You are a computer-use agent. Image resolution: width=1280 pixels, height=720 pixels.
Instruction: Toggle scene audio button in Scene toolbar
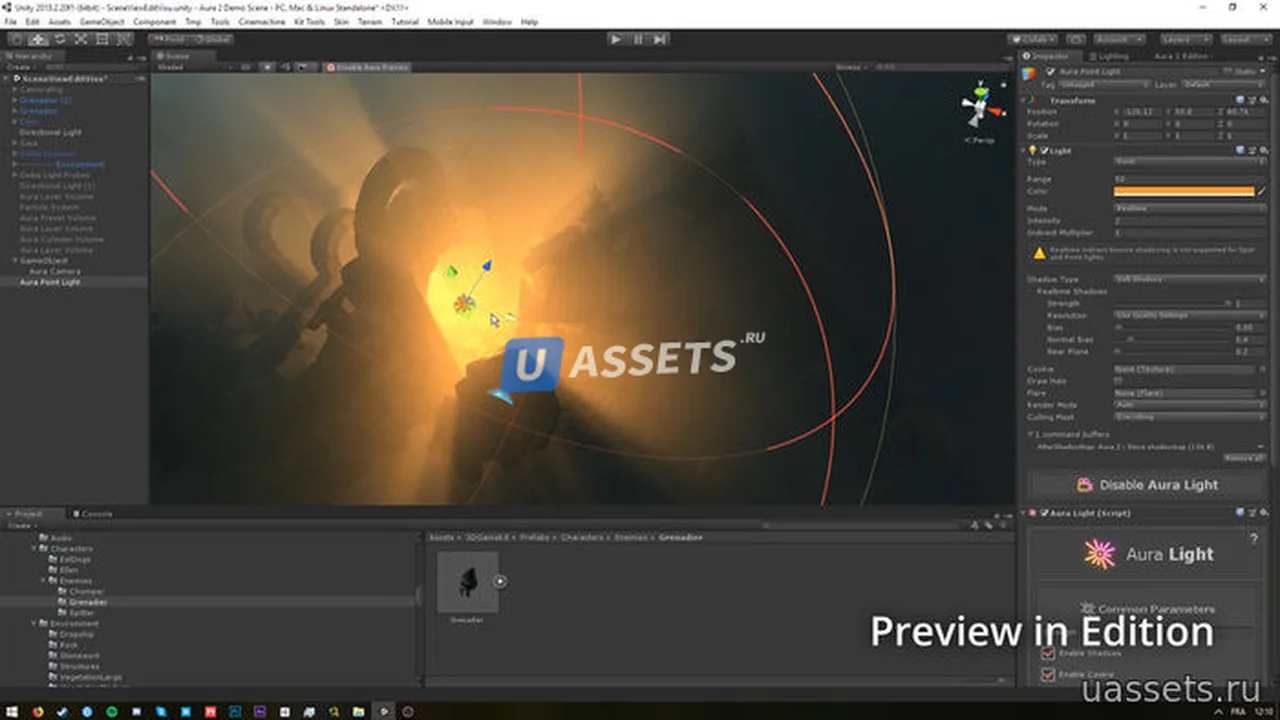pyautogui.click(x=285, y=67)
